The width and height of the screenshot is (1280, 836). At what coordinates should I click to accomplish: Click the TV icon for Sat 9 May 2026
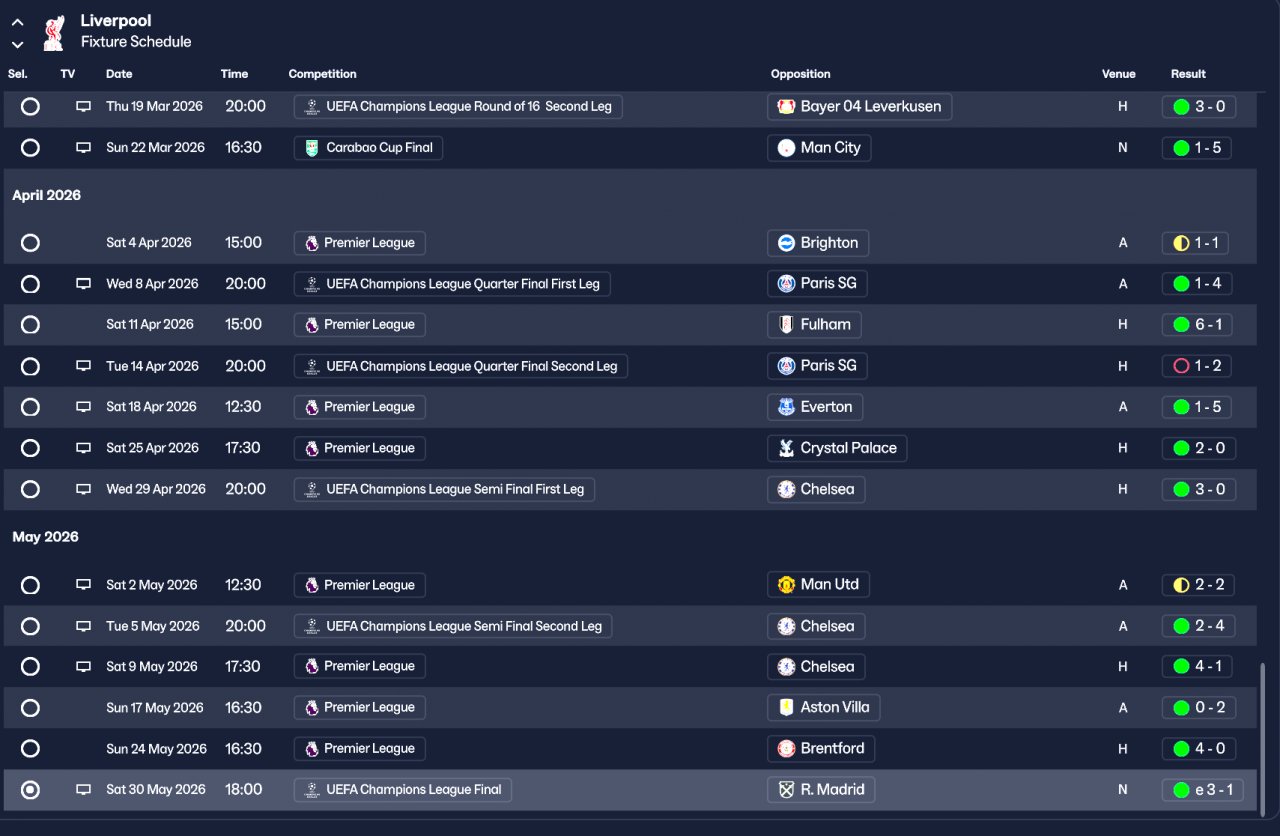84,667
